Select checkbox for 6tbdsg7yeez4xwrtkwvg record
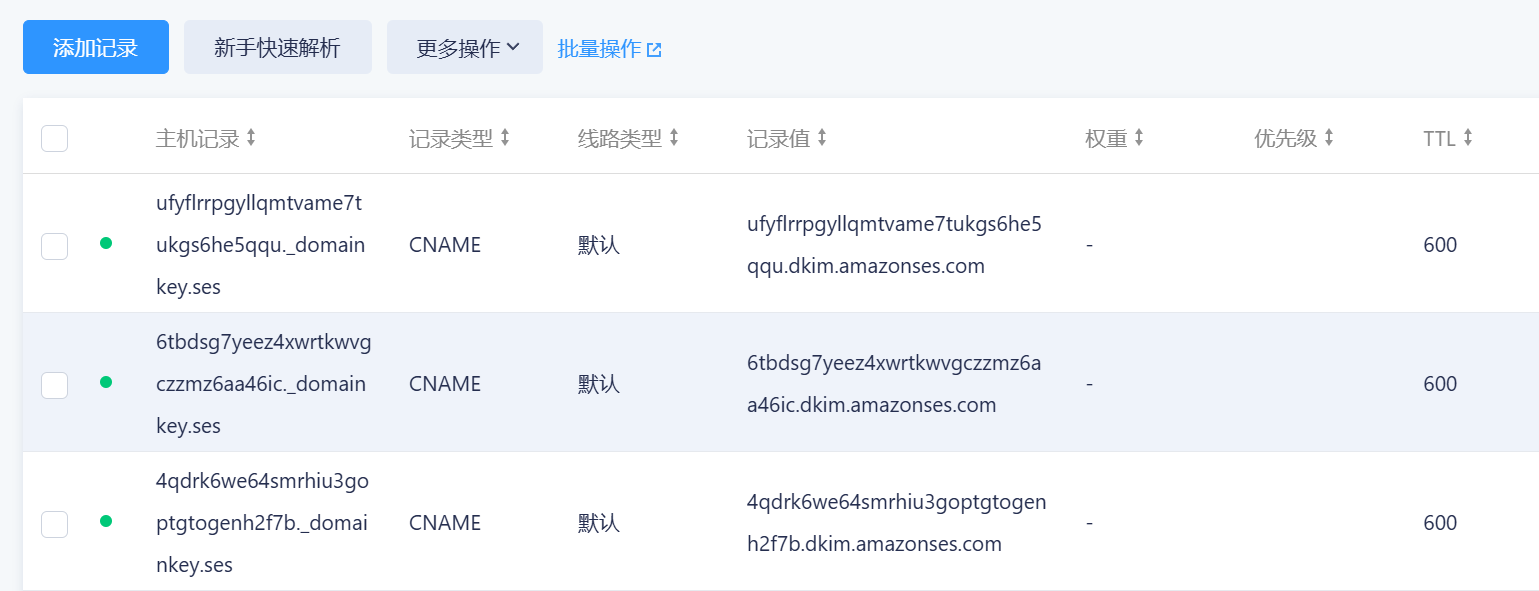 (x=54, y=384)
